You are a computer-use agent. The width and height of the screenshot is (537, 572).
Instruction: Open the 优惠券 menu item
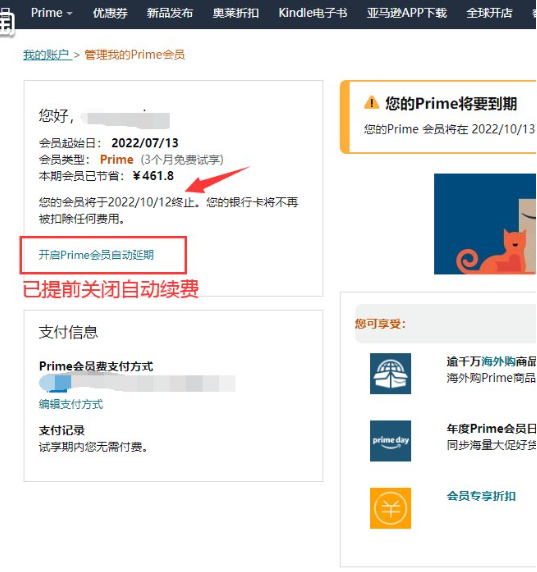110,13
